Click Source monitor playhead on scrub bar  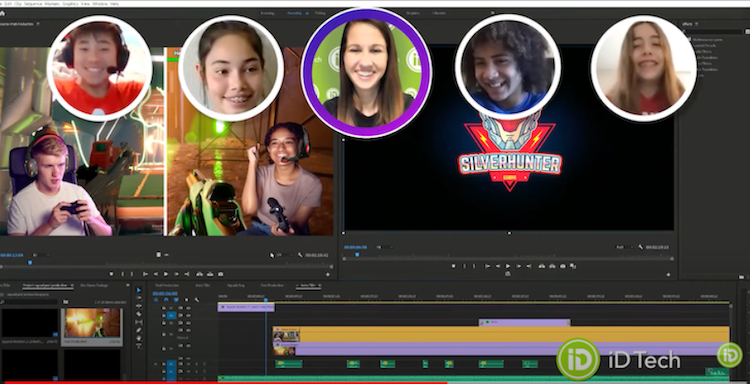[30, 263]
